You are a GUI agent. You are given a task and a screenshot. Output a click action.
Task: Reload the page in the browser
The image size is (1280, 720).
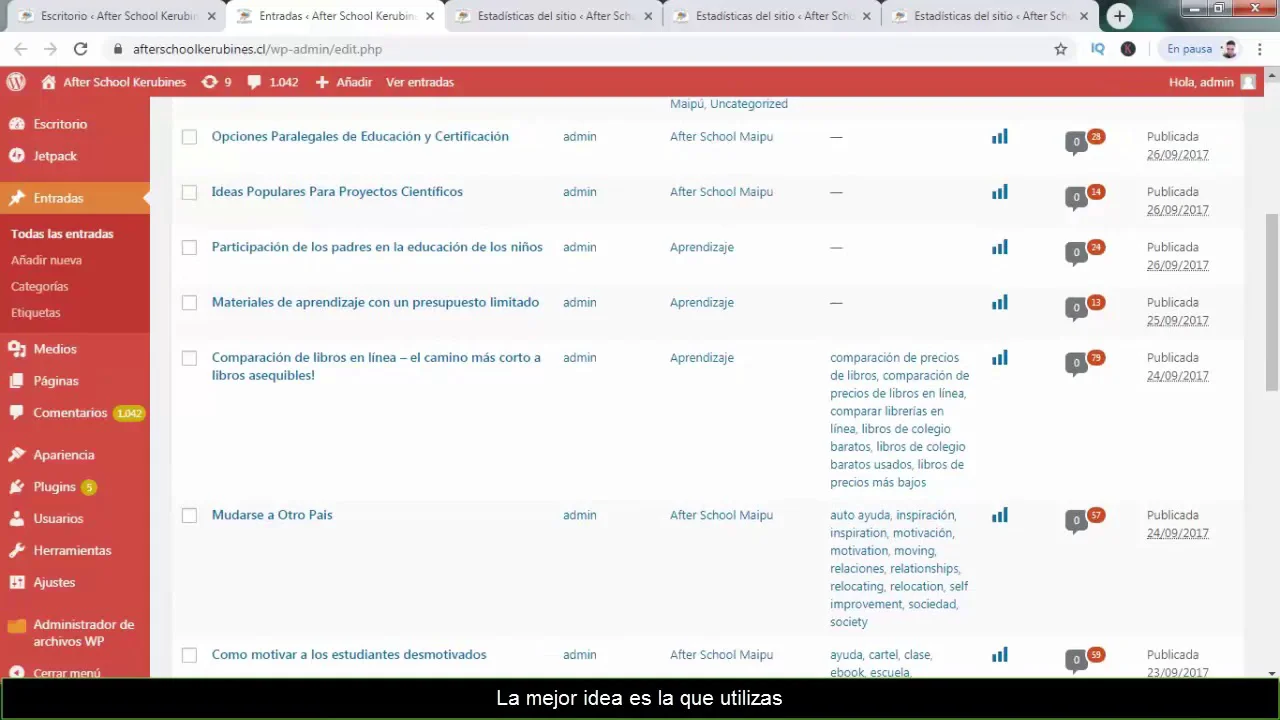[80, 49]
